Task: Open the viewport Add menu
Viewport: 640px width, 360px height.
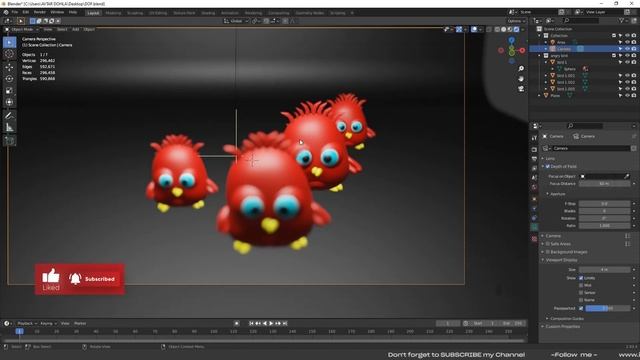Action: tap(76, 29)
